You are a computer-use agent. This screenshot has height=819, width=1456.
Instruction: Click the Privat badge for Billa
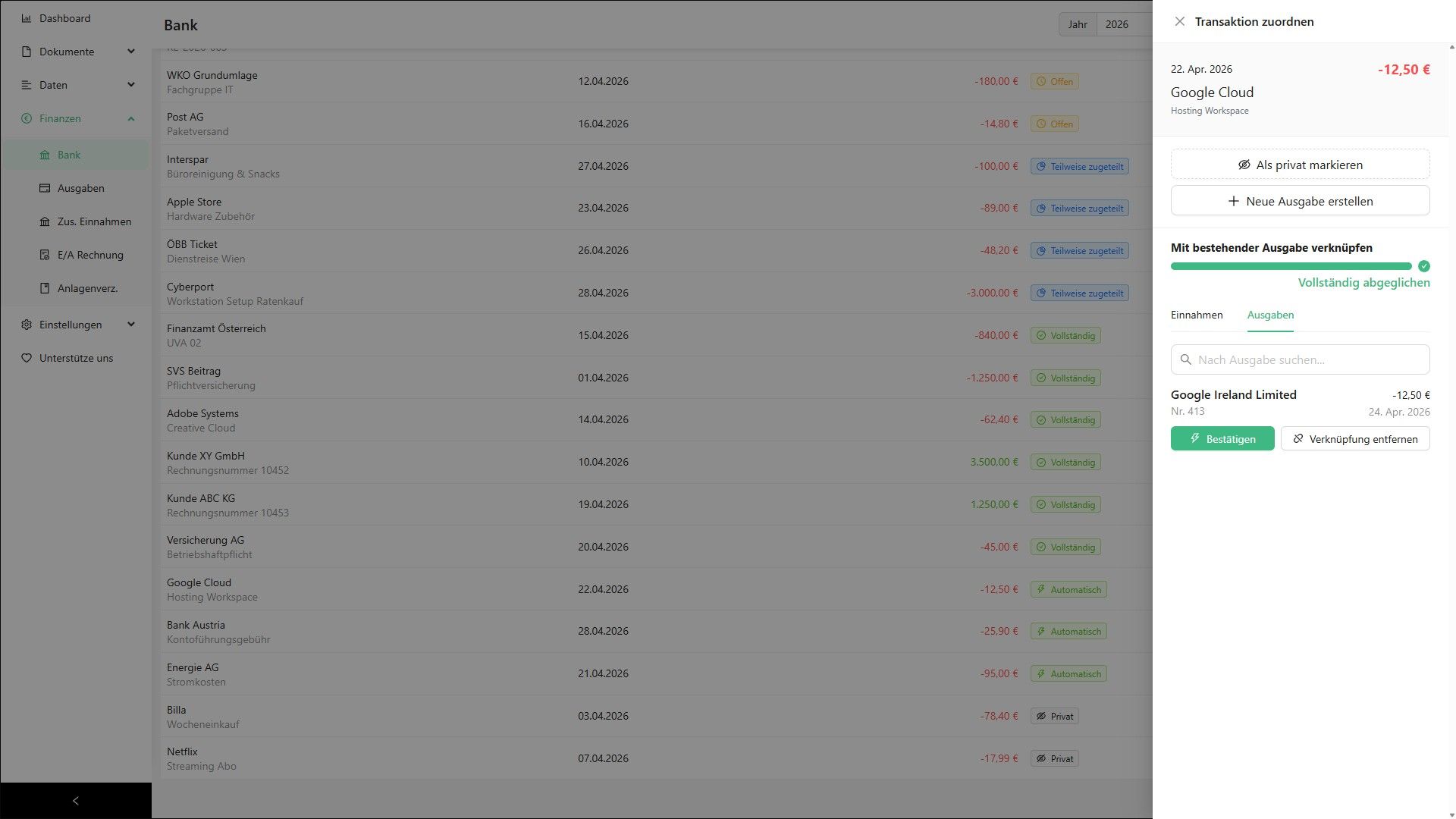pyautogui.click(x=1054, y=716)
